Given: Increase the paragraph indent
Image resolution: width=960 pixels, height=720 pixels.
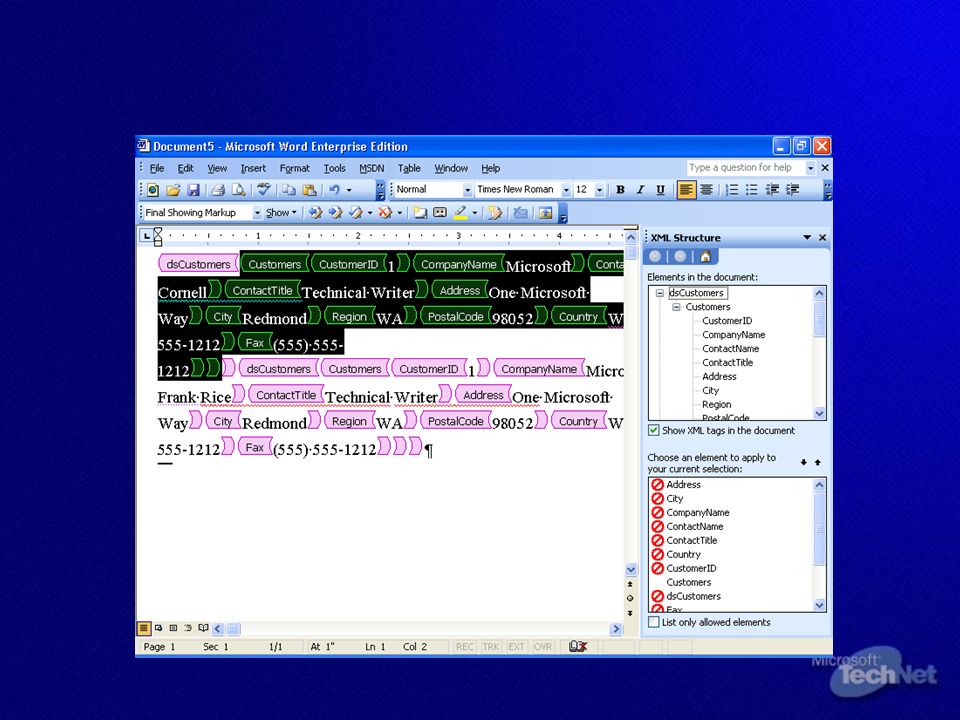Looking at the screenshot, I should point(793,190).
